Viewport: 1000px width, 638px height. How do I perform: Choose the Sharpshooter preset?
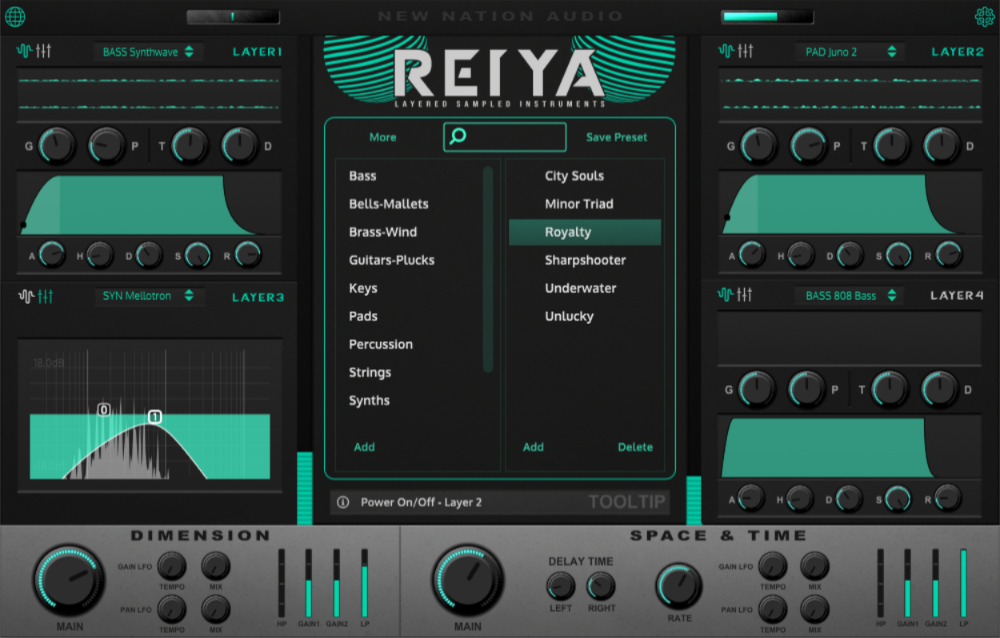click(585, 260)
